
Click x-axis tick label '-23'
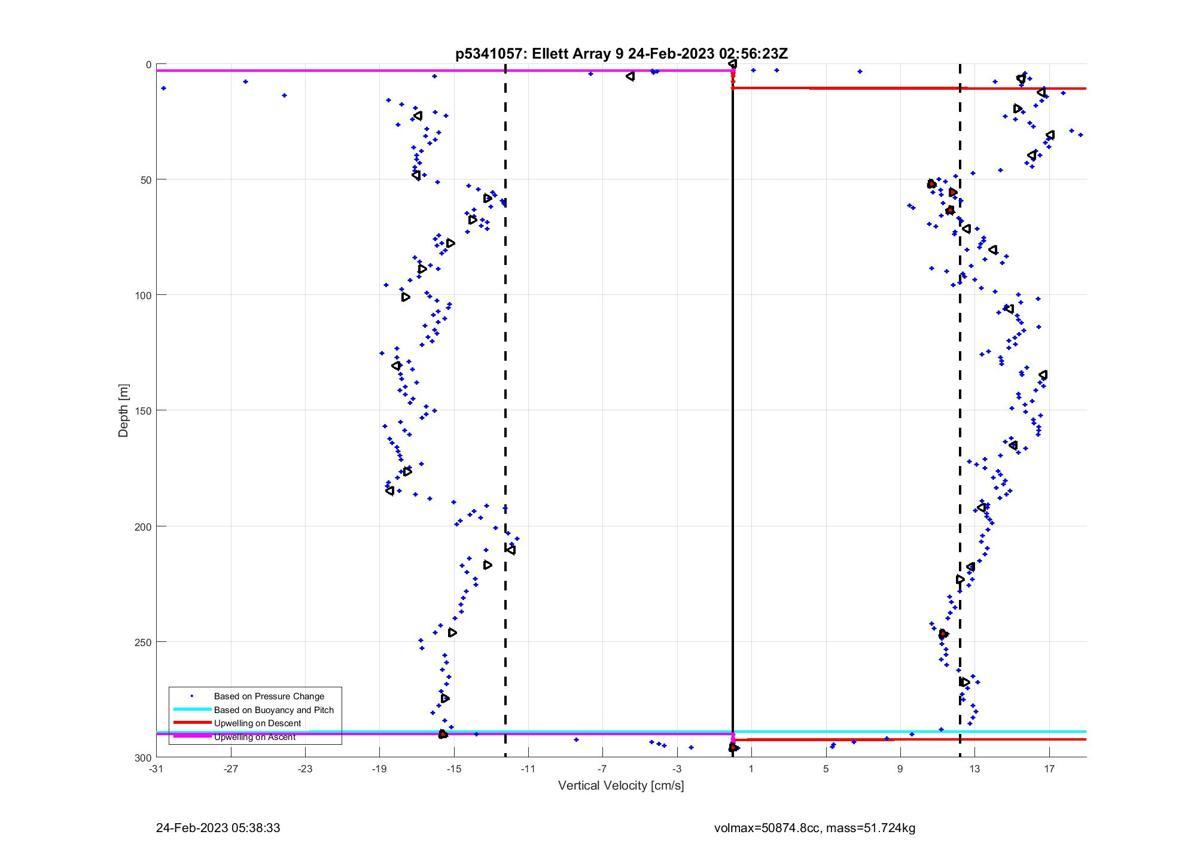pyautogui.click(x=305, y=769)
